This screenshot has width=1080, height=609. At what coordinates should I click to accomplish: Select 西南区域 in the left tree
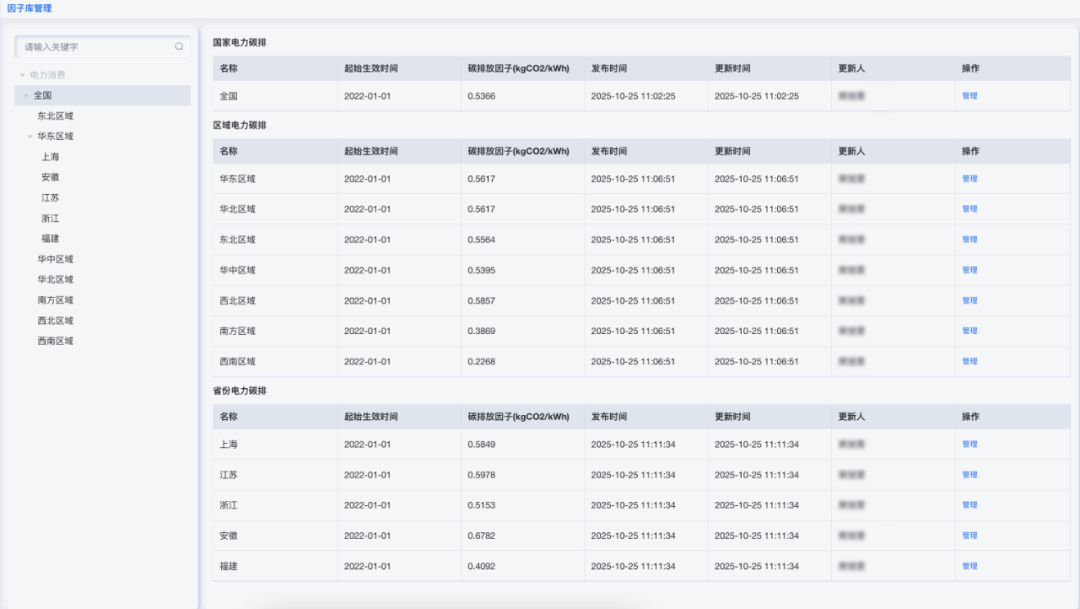coord(55,341)
